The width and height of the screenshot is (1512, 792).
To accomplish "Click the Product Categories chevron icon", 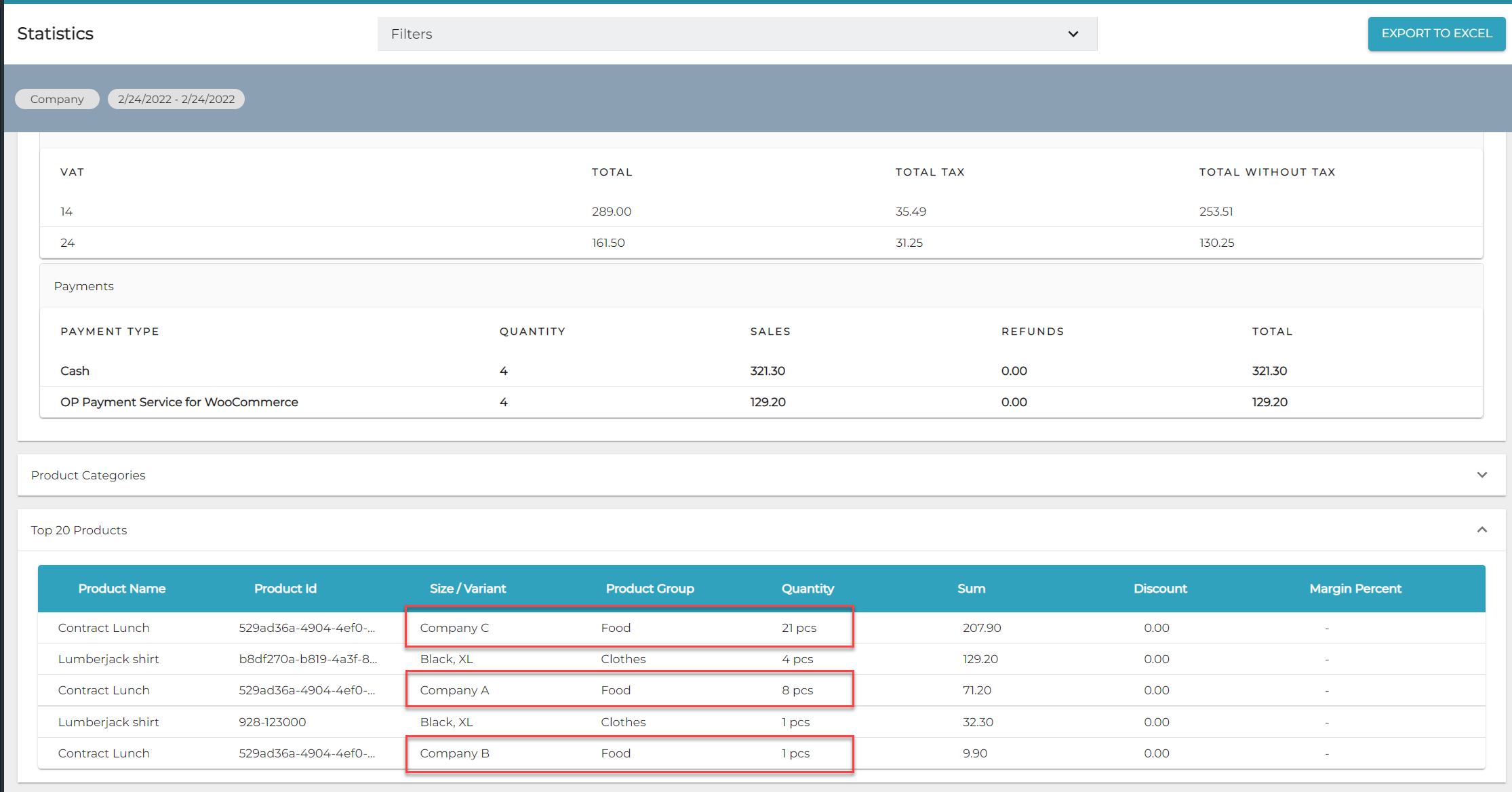I will pos(1481,475).
